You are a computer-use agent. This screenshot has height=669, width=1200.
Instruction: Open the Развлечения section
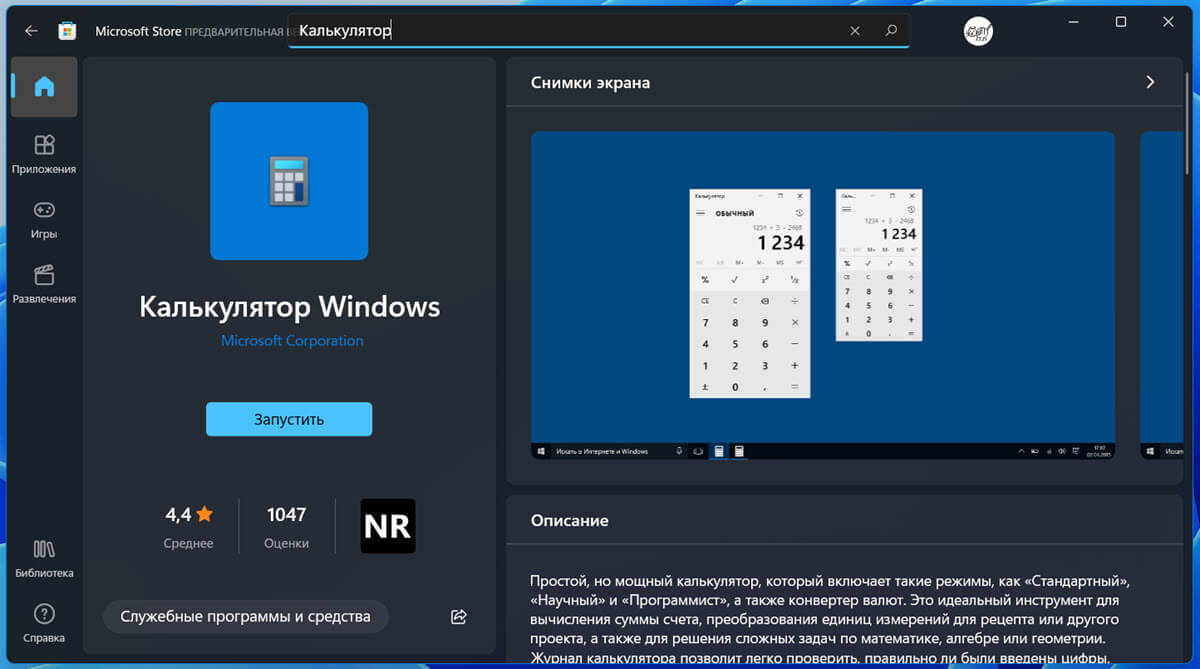44,284
